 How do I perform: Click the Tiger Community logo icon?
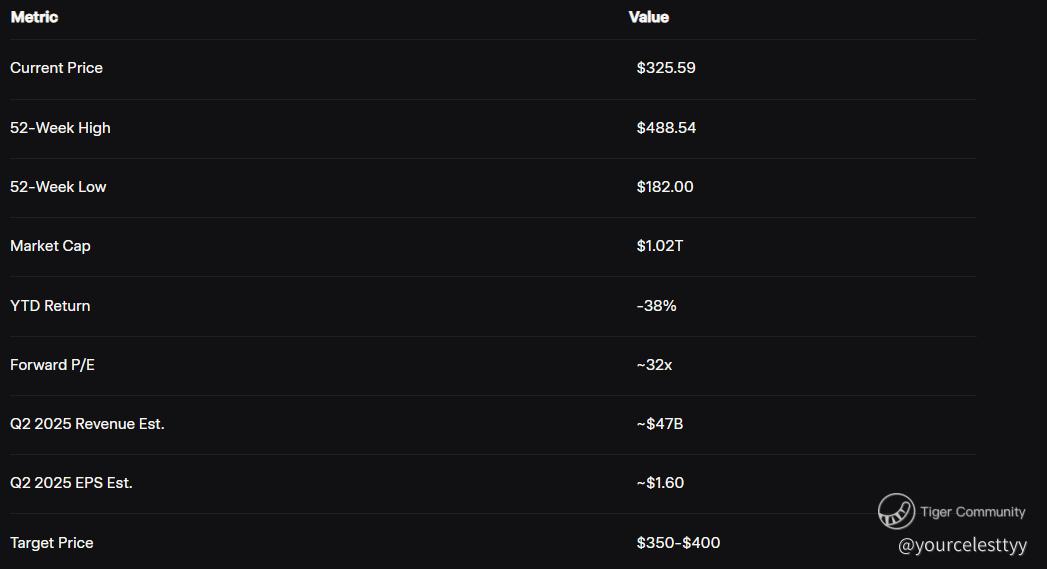coord(896,511)
